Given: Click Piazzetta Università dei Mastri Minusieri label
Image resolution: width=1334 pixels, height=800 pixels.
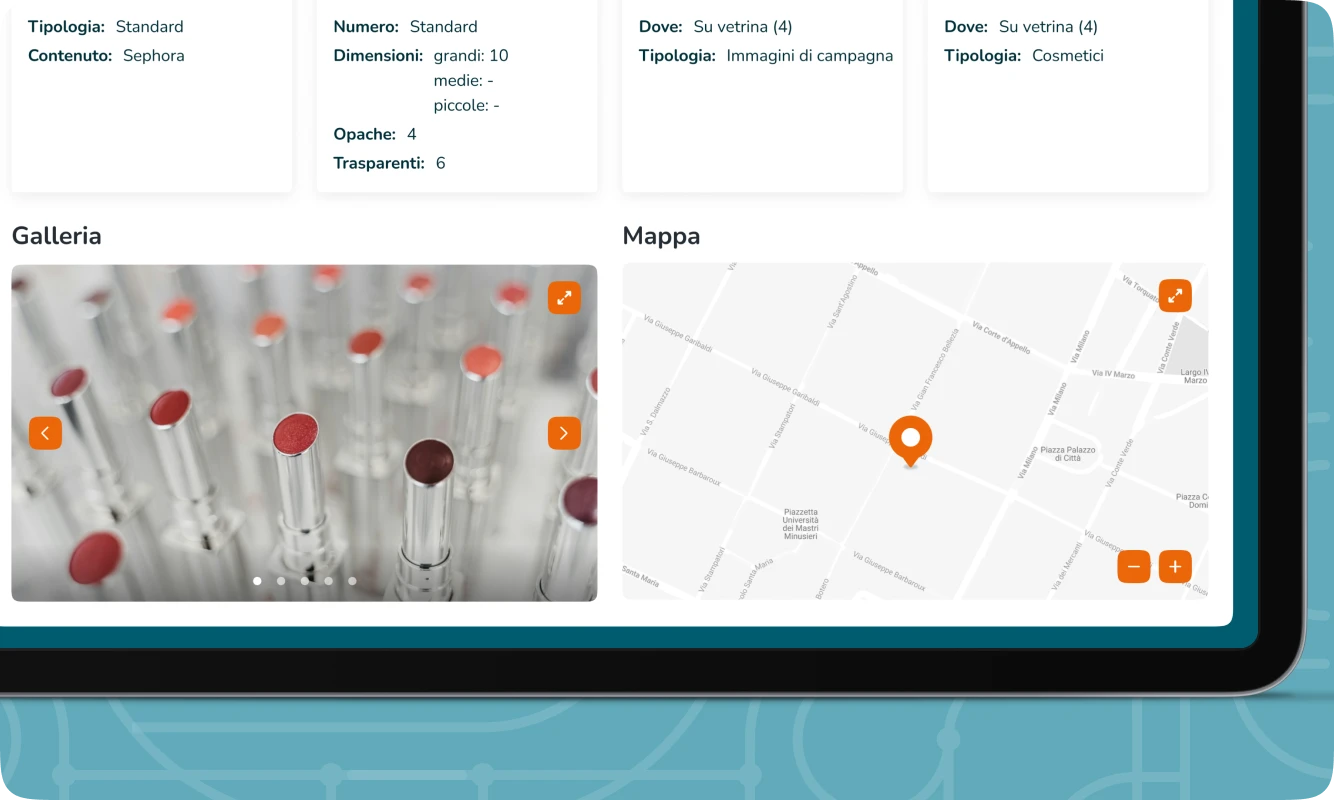Looking at the screenshot, I should coord(800,524).
